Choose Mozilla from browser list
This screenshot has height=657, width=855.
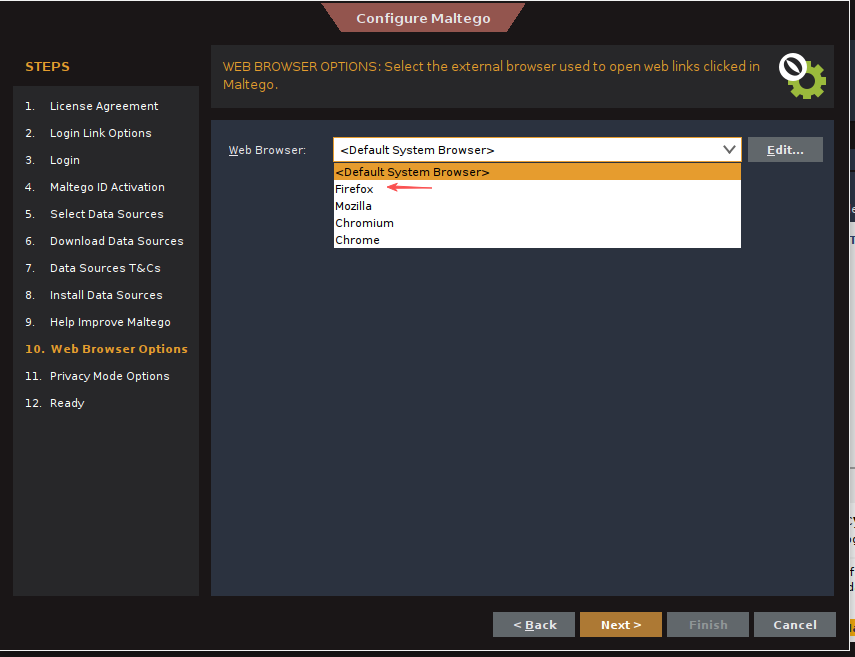[537, 206]
